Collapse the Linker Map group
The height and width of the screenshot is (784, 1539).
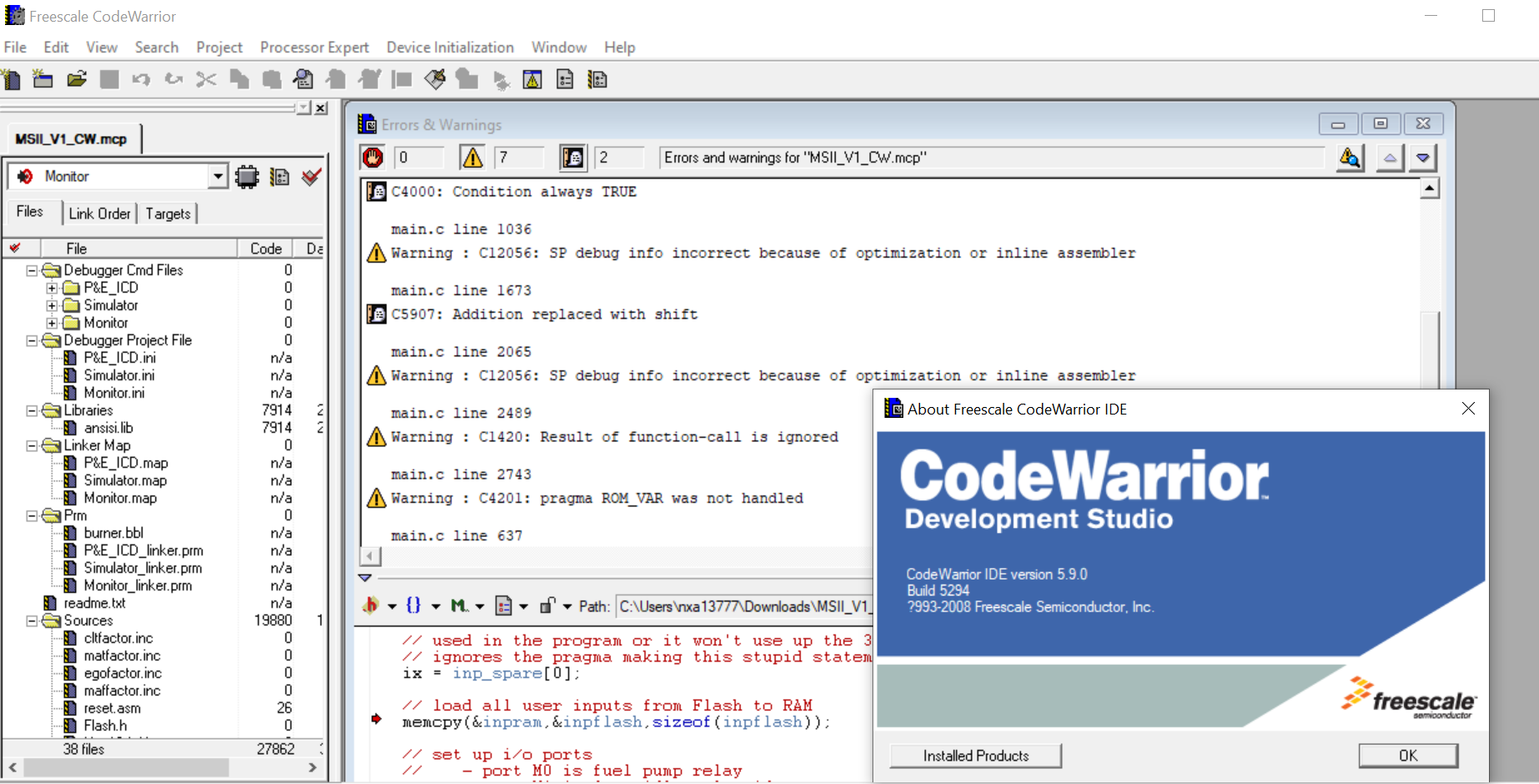(32, 445)
